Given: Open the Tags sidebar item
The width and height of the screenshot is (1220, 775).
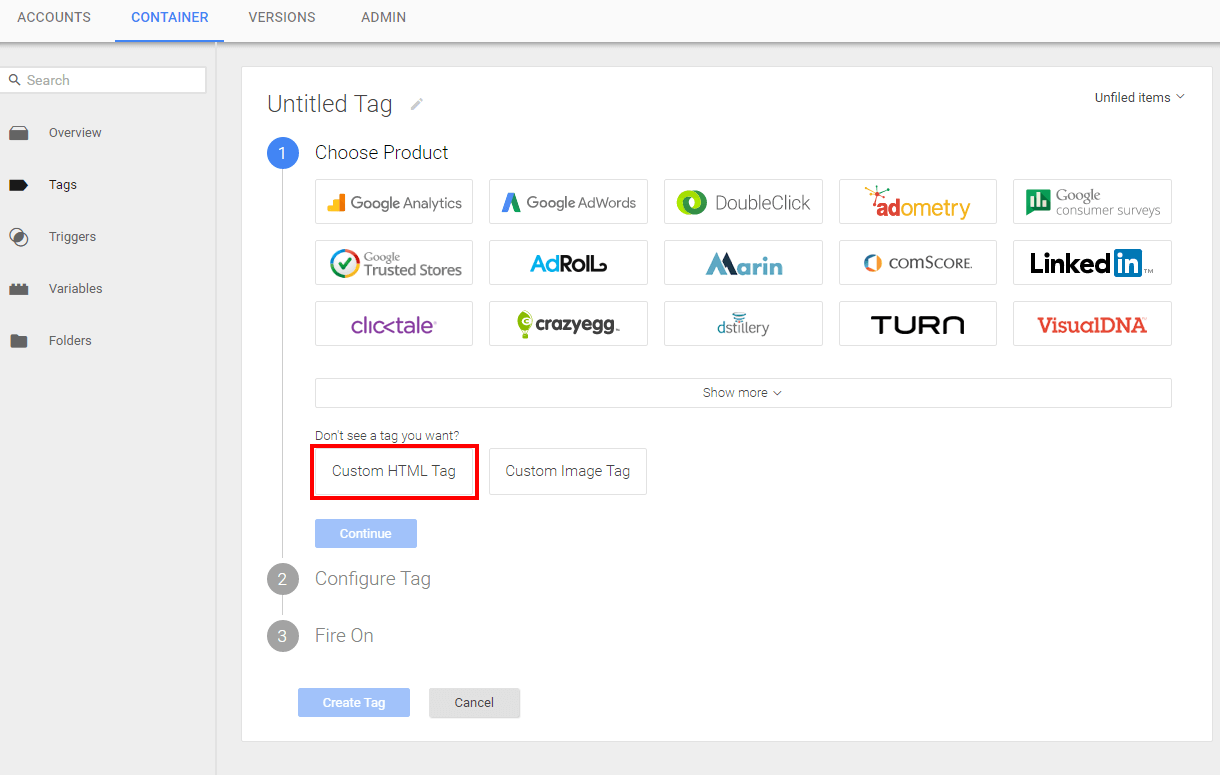Looking at the screenshot, I should (63, 185).
